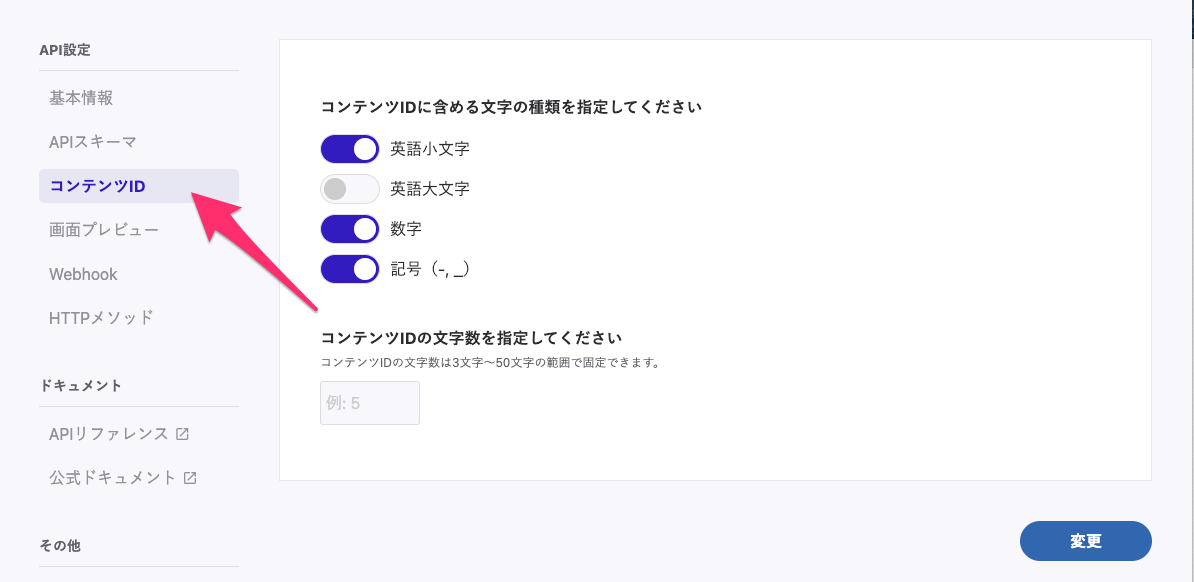
Task: Toggle the 数字 switch
Action: click(x=350, y=229)
